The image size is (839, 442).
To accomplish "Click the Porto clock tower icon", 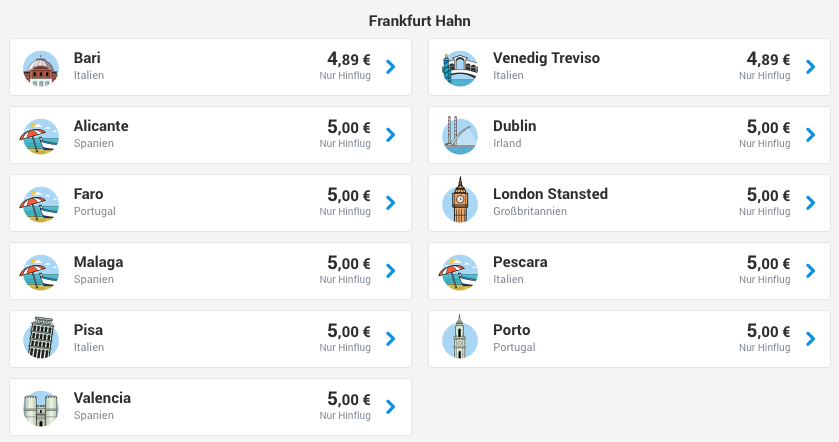I will (460, 337).
